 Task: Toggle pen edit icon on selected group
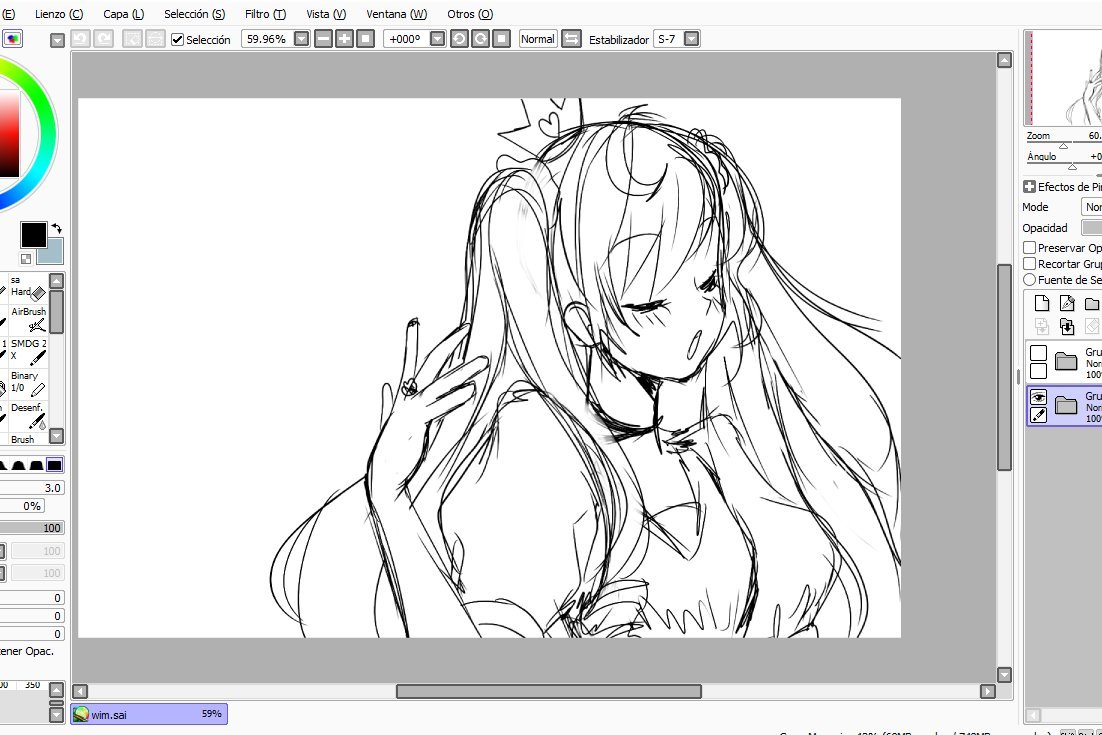[x=1038, y=415]
